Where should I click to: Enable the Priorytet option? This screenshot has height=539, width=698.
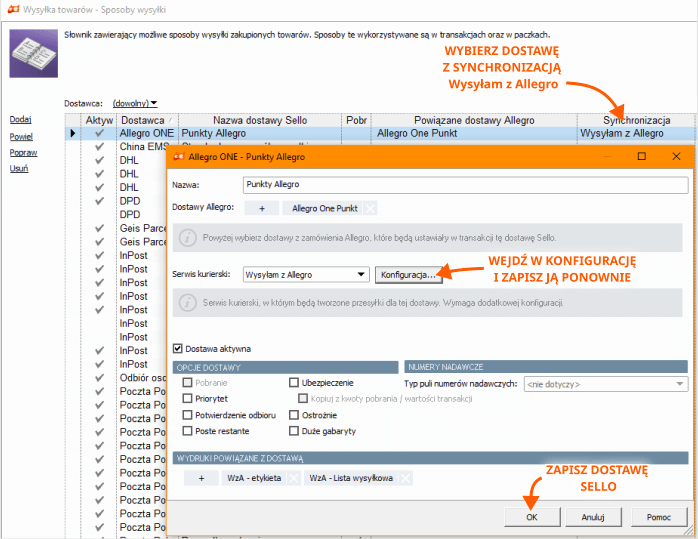[188, 398]
